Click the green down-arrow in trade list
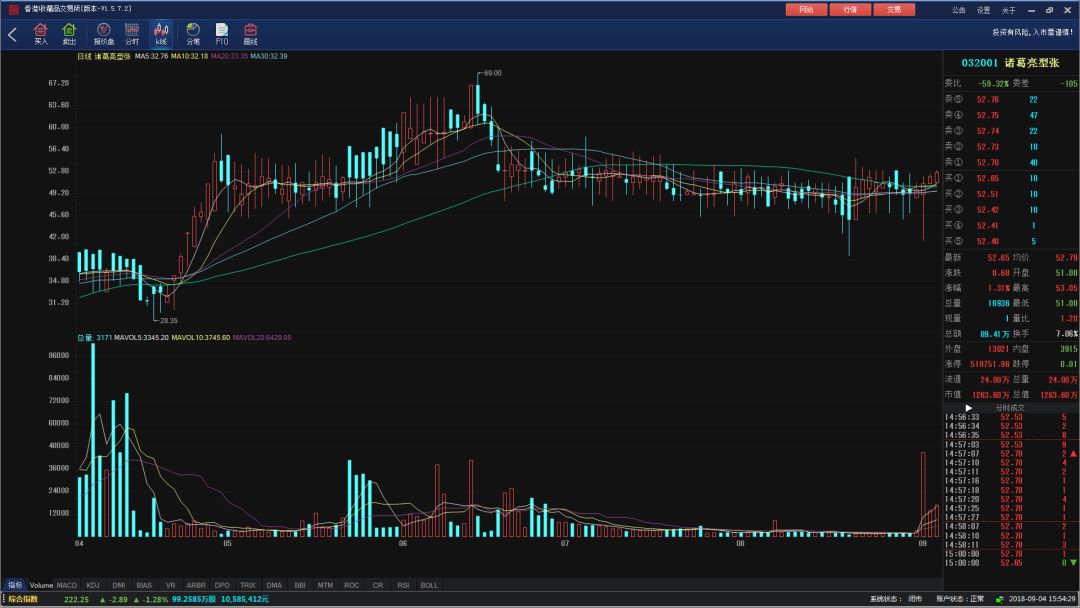Image resolution: width=1080 pixels, height=608 pixels. tap(1073, 563)
